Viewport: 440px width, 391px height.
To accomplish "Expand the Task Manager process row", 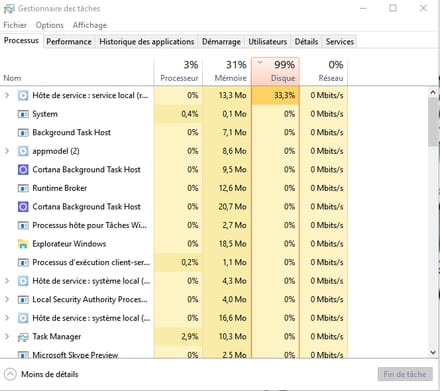I will [x=7, y=336].
